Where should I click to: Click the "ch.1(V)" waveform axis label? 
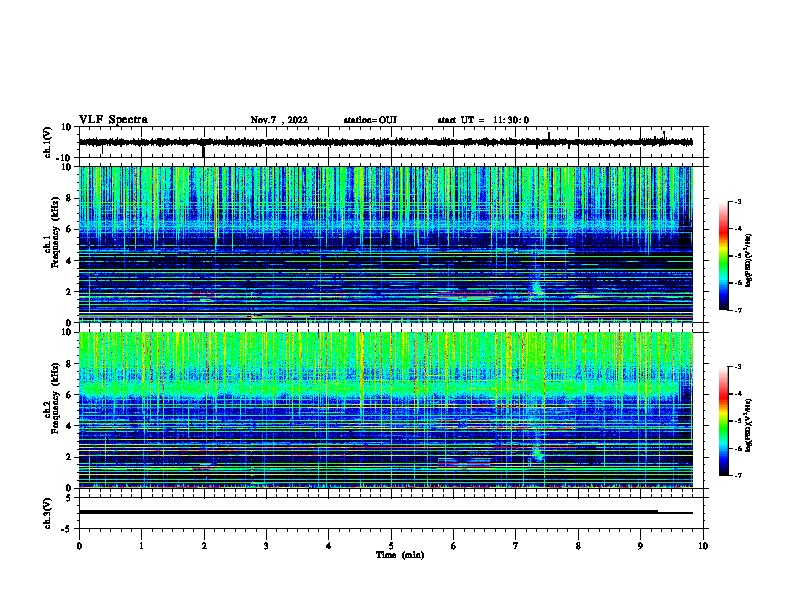coord(48,142)
